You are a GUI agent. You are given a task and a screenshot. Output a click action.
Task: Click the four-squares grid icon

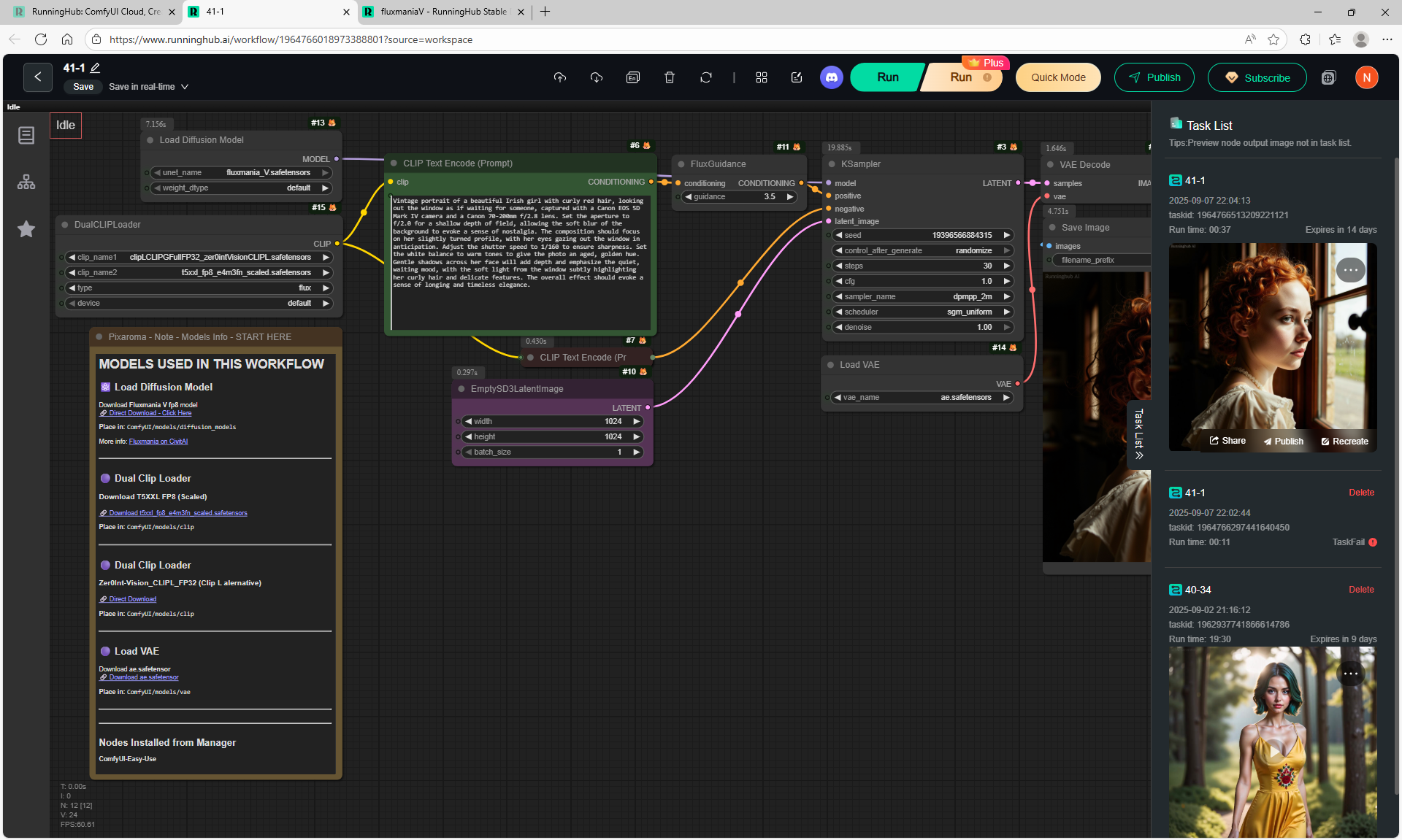761,77
